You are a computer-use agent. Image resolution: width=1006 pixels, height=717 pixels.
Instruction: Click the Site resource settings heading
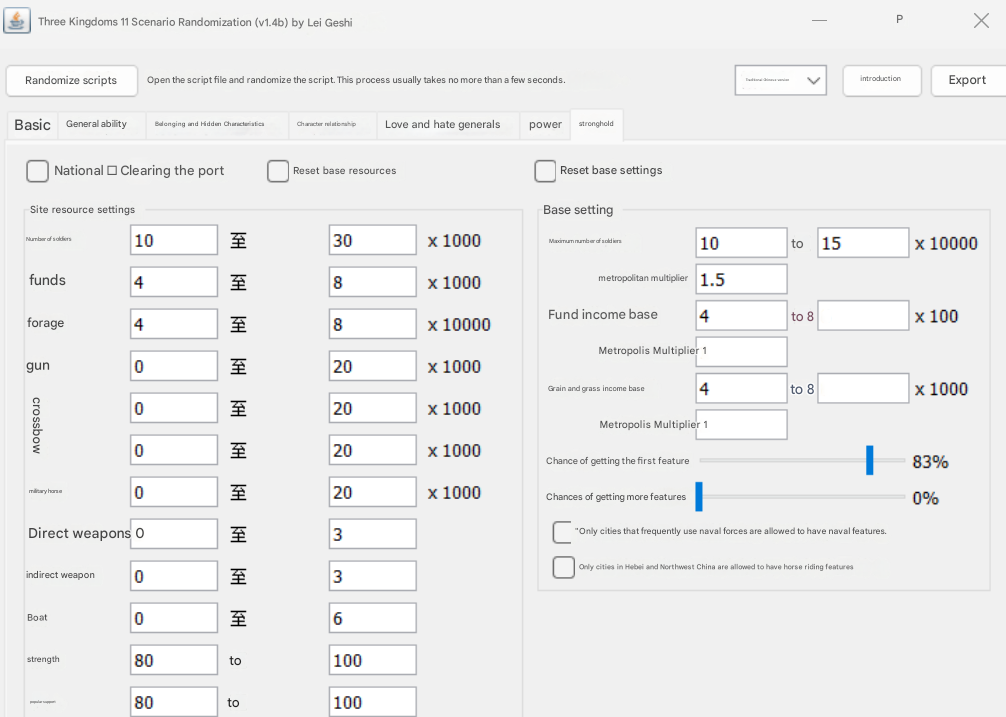[82, 210]
